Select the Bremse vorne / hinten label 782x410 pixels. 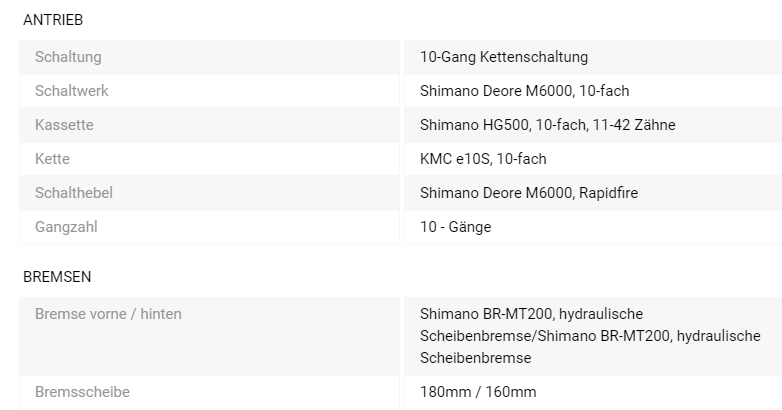[108, 314]
